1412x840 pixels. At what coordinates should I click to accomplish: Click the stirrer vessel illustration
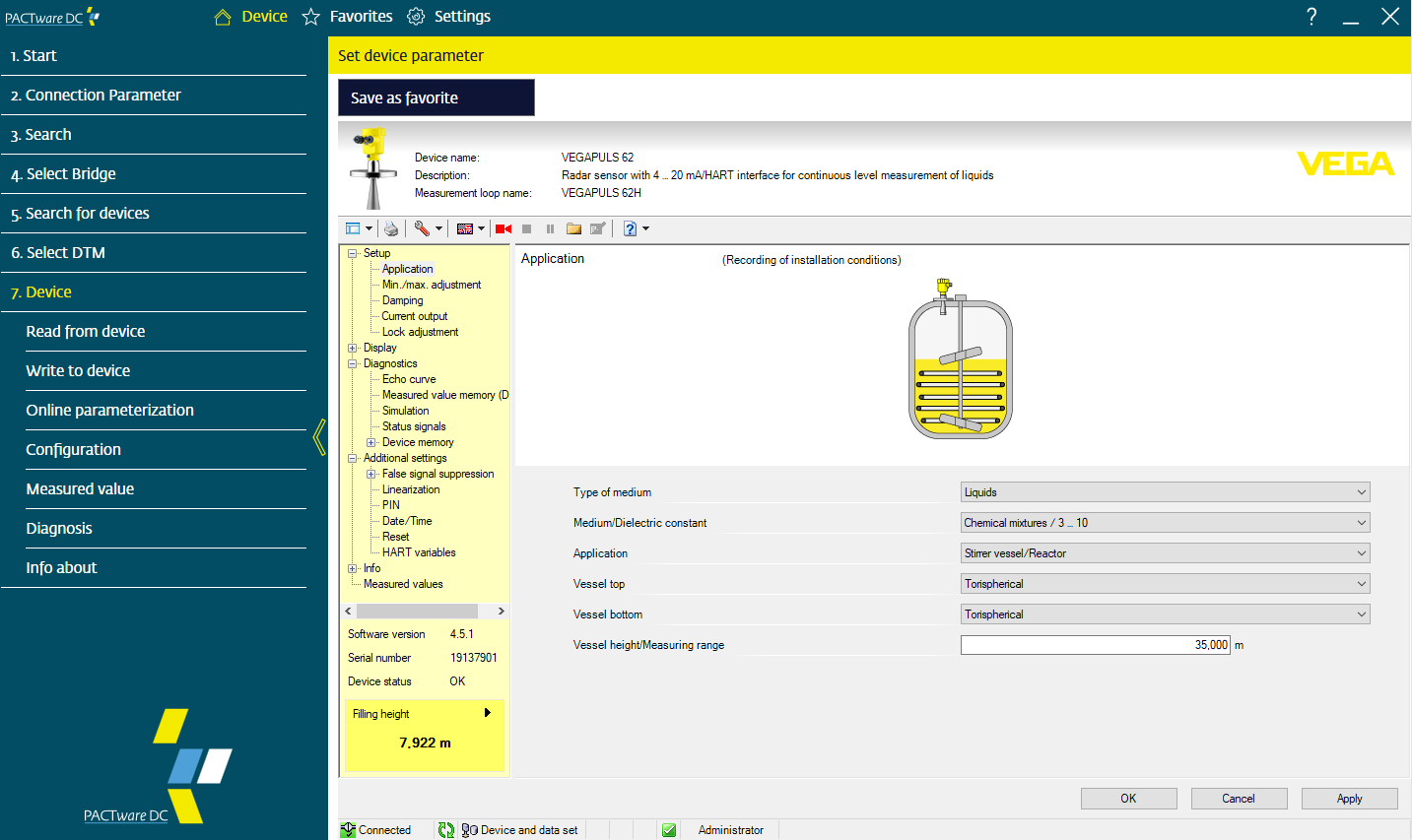[x=961, y=359]
